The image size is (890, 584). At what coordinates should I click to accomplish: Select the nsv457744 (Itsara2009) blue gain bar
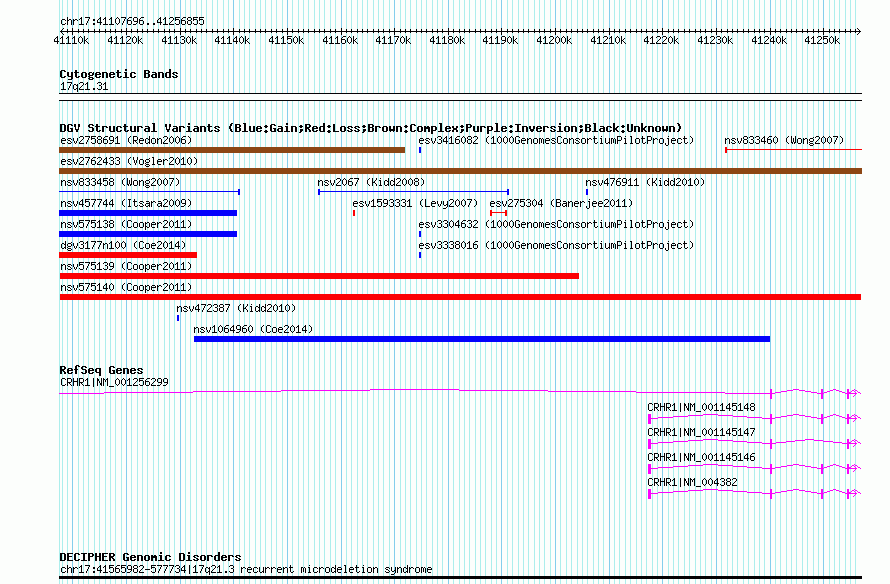point(148,213)
